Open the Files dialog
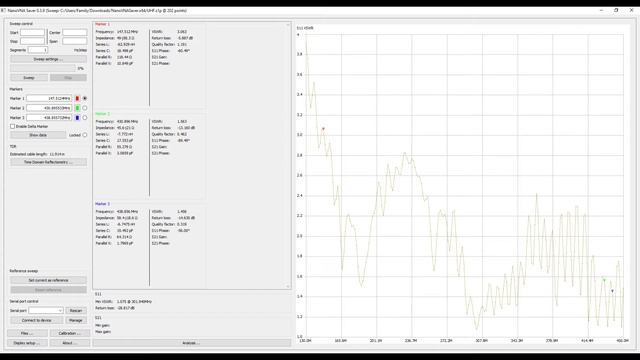The image size is (640, 360). coord(27,333)
